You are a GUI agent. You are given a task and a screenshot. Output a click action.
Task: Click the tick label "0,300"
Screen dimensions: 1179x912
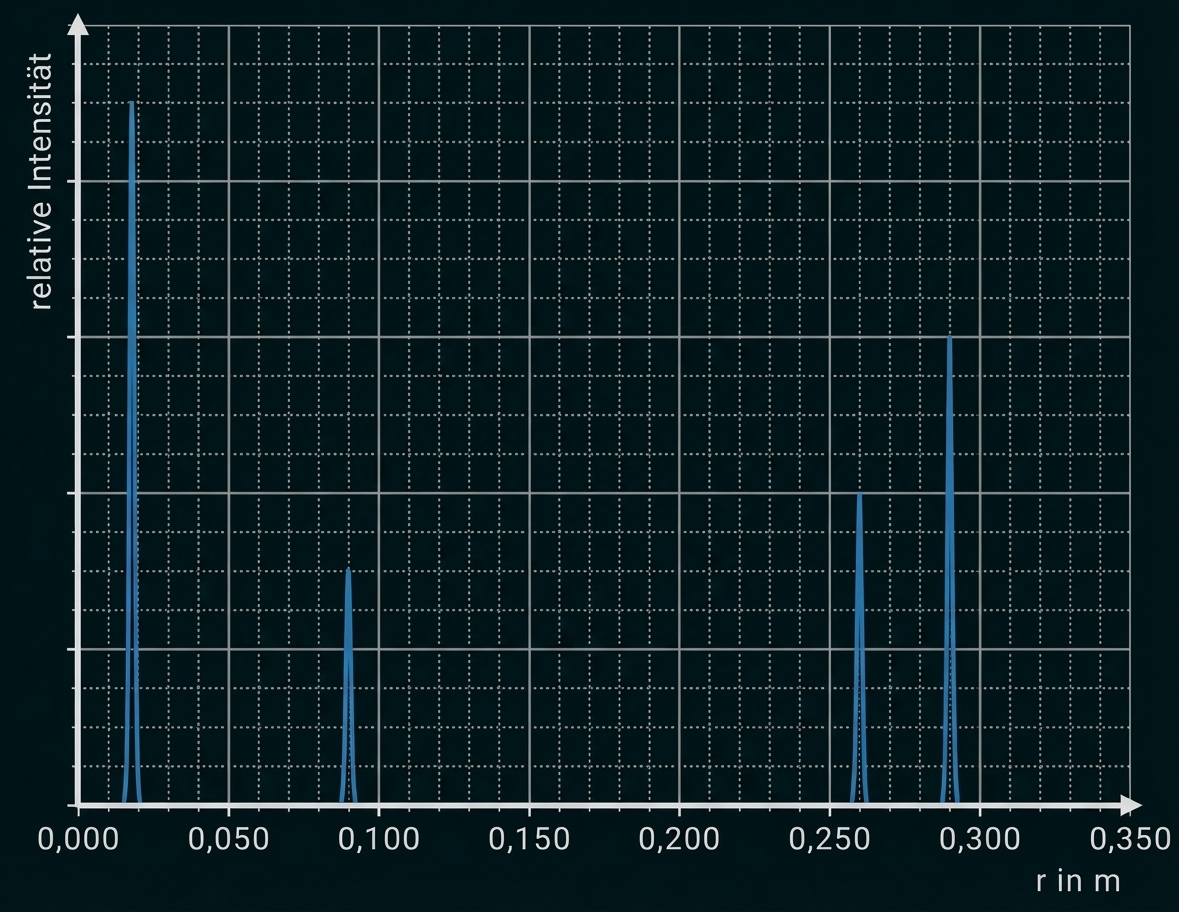click(x=980, y=840)
